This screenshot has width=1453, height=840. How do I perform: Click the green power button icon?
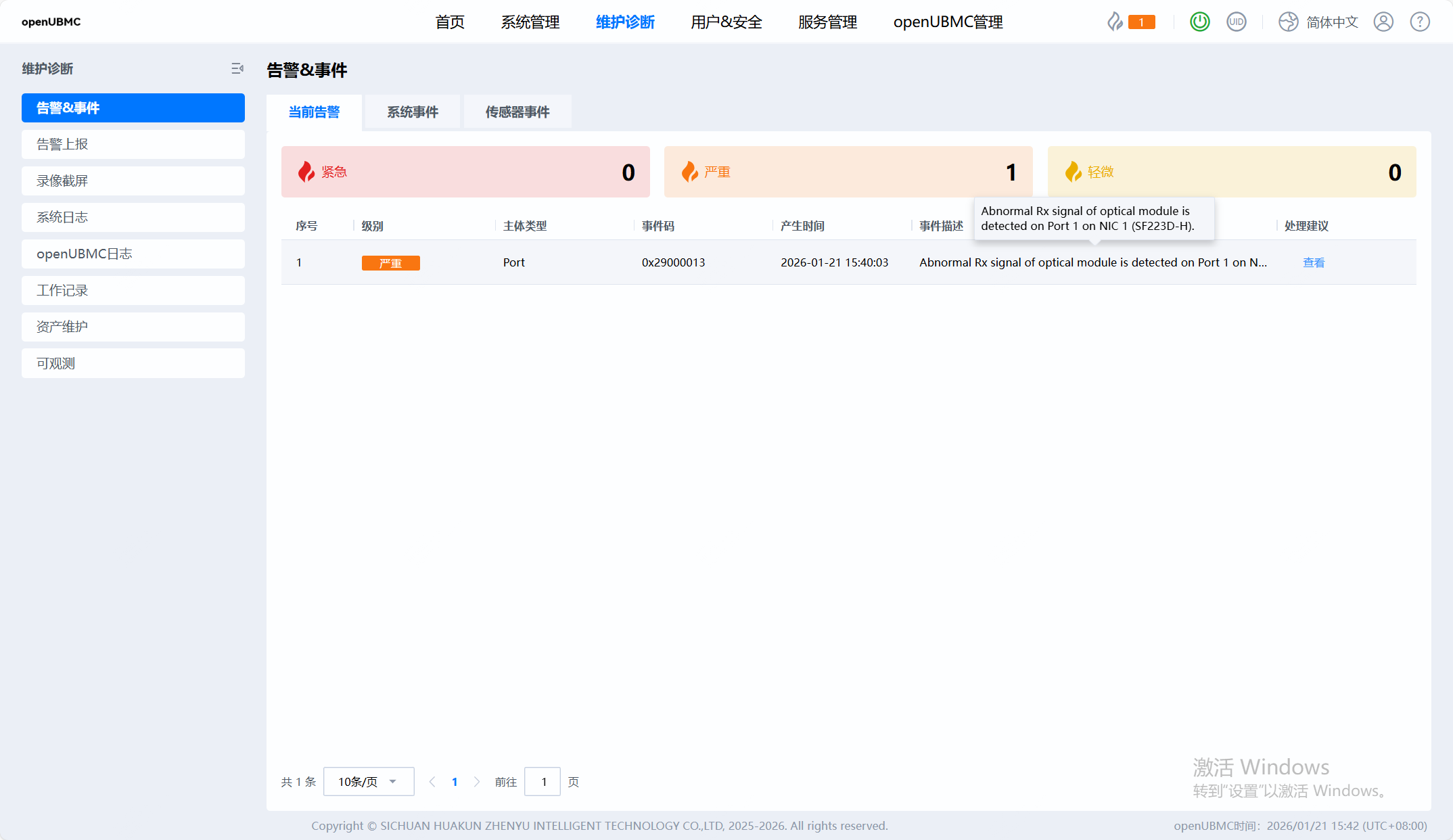[1200, 22]
